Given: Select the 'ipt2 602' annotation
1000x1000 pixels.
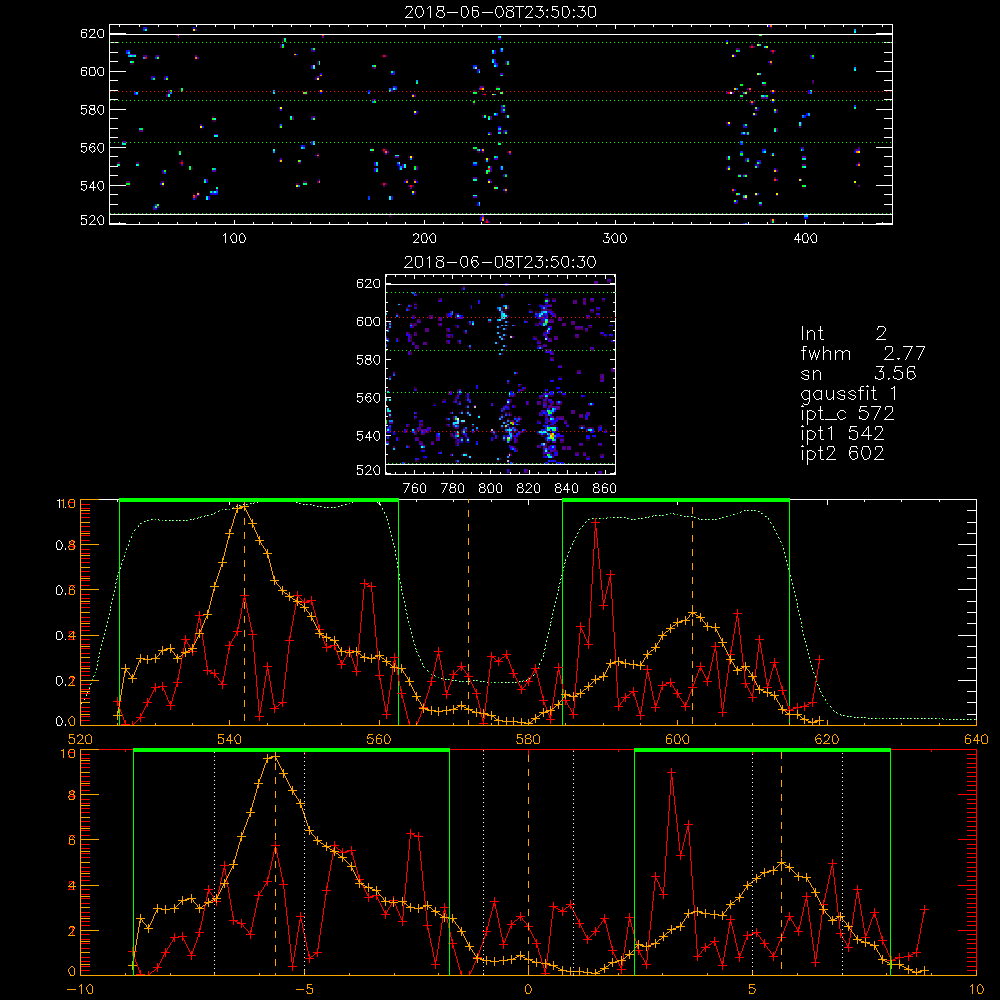Looking at the screenshot, I should (842, 453).
